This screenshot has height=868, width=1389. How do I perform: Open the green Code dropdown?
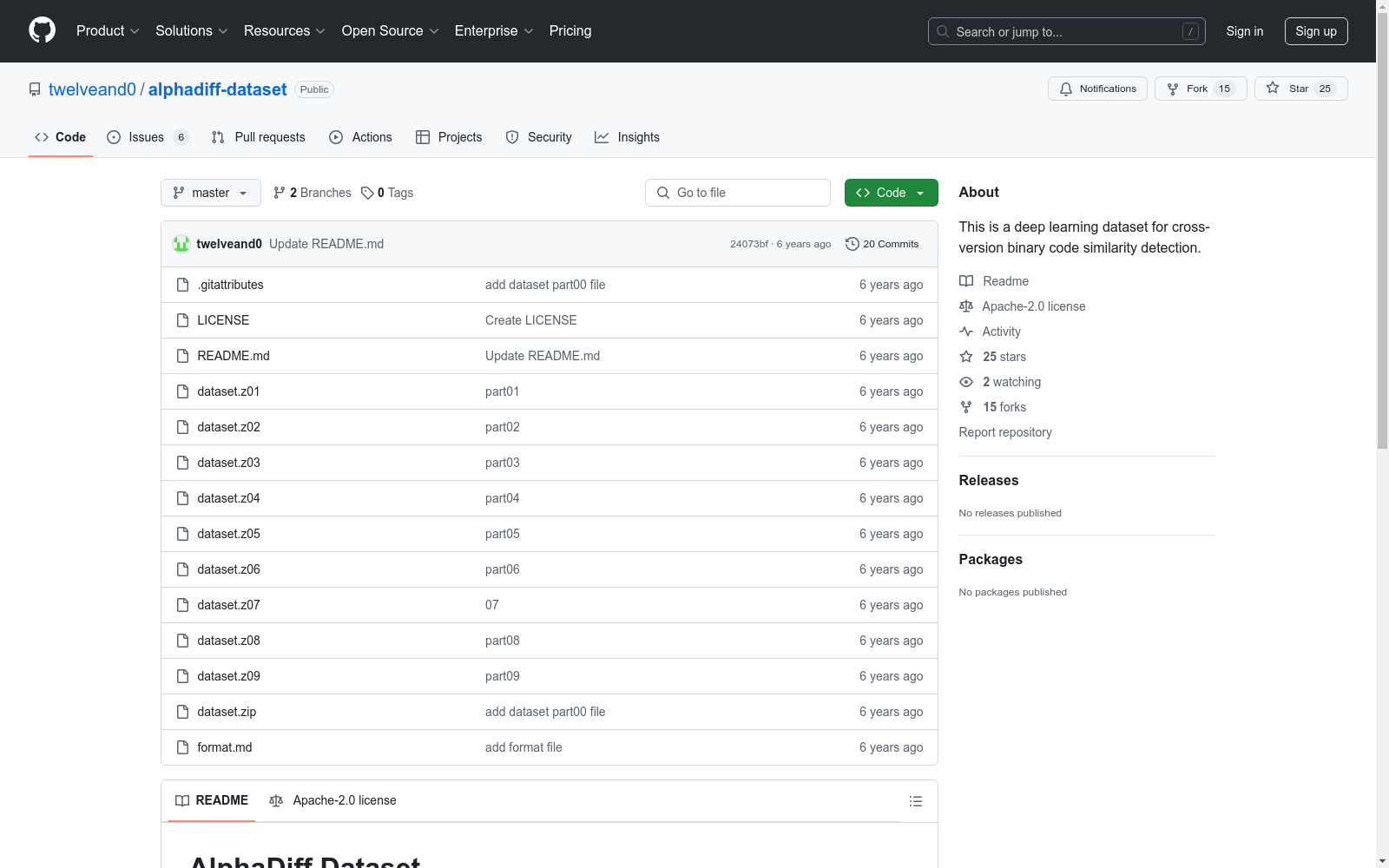pyautogui.click(x=891, y=193)
